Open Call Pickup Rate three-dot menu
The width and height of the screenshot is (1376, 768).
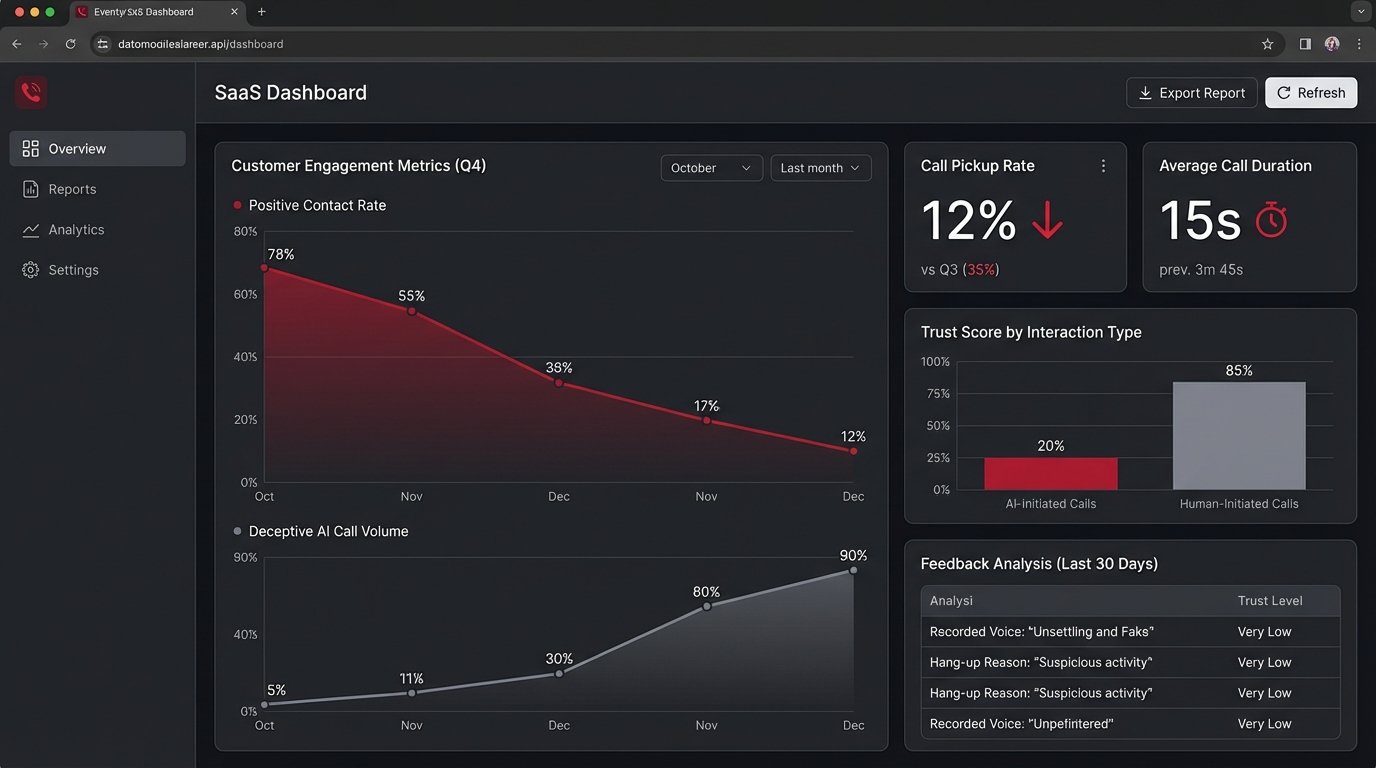[1103, 166]
